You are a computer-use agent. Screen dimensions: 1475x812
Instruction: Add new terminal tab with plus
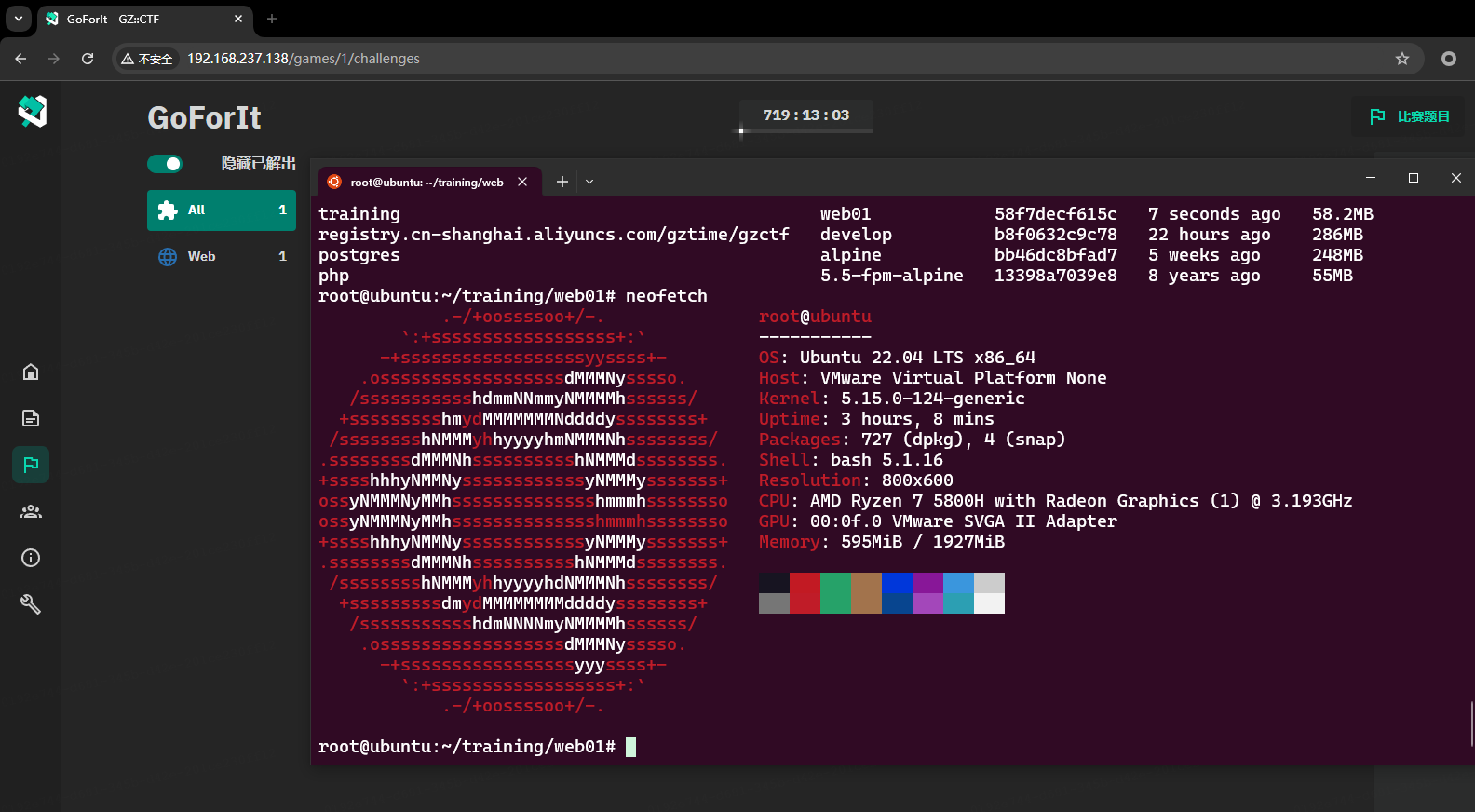coord(562,182)
